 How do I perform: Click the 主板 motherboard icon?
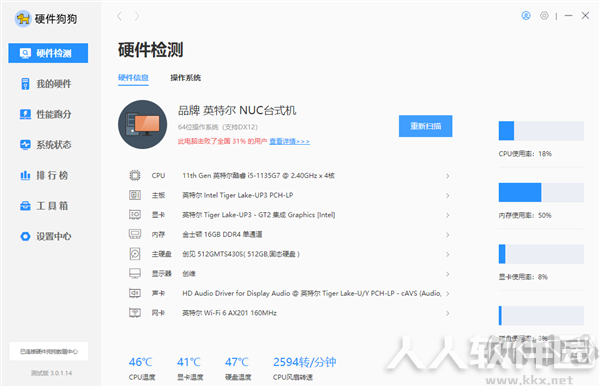(135, 195)
